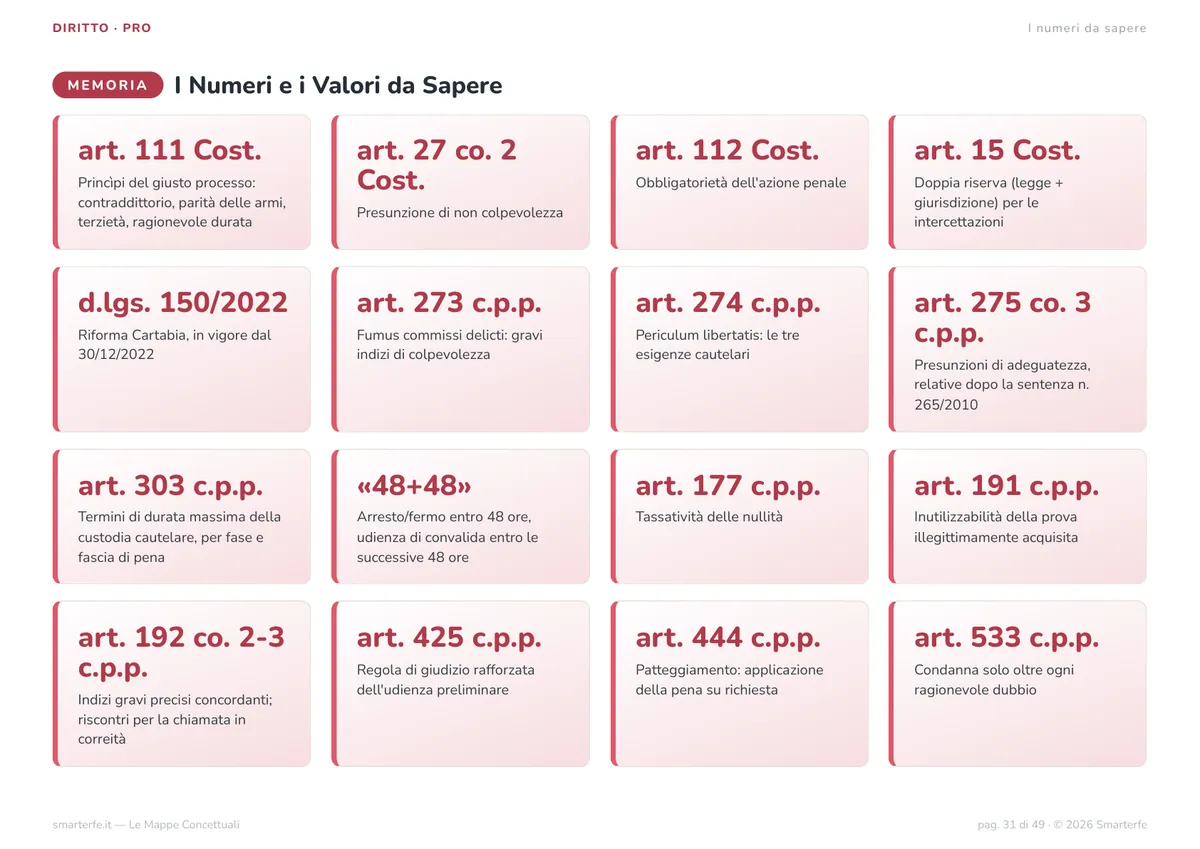1200x849 pixels.
Task: Select the «48+48» card
Action: [461, 517]
